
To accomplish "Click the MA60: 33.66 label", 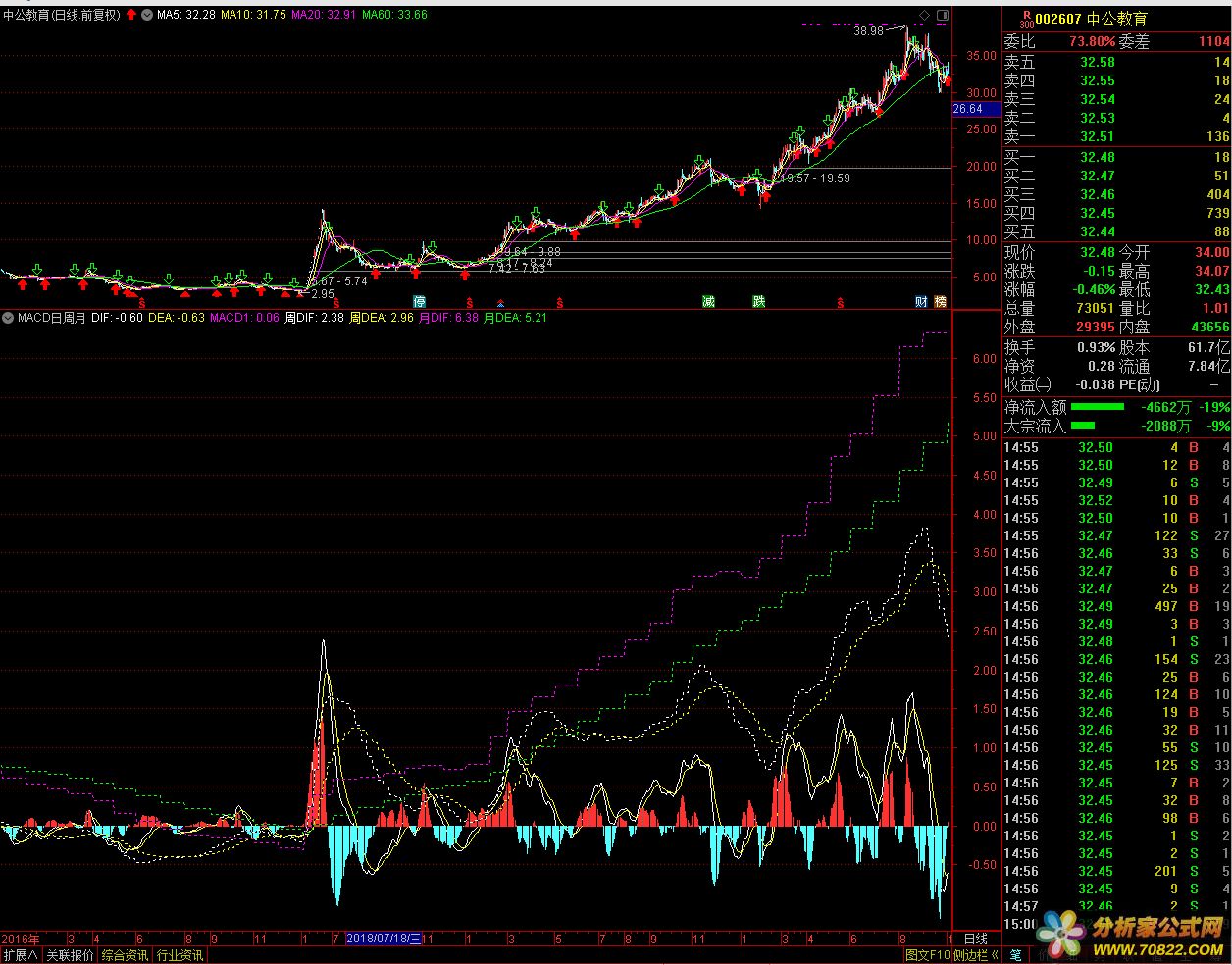I will pyautogui.click(x=394, y=15).
